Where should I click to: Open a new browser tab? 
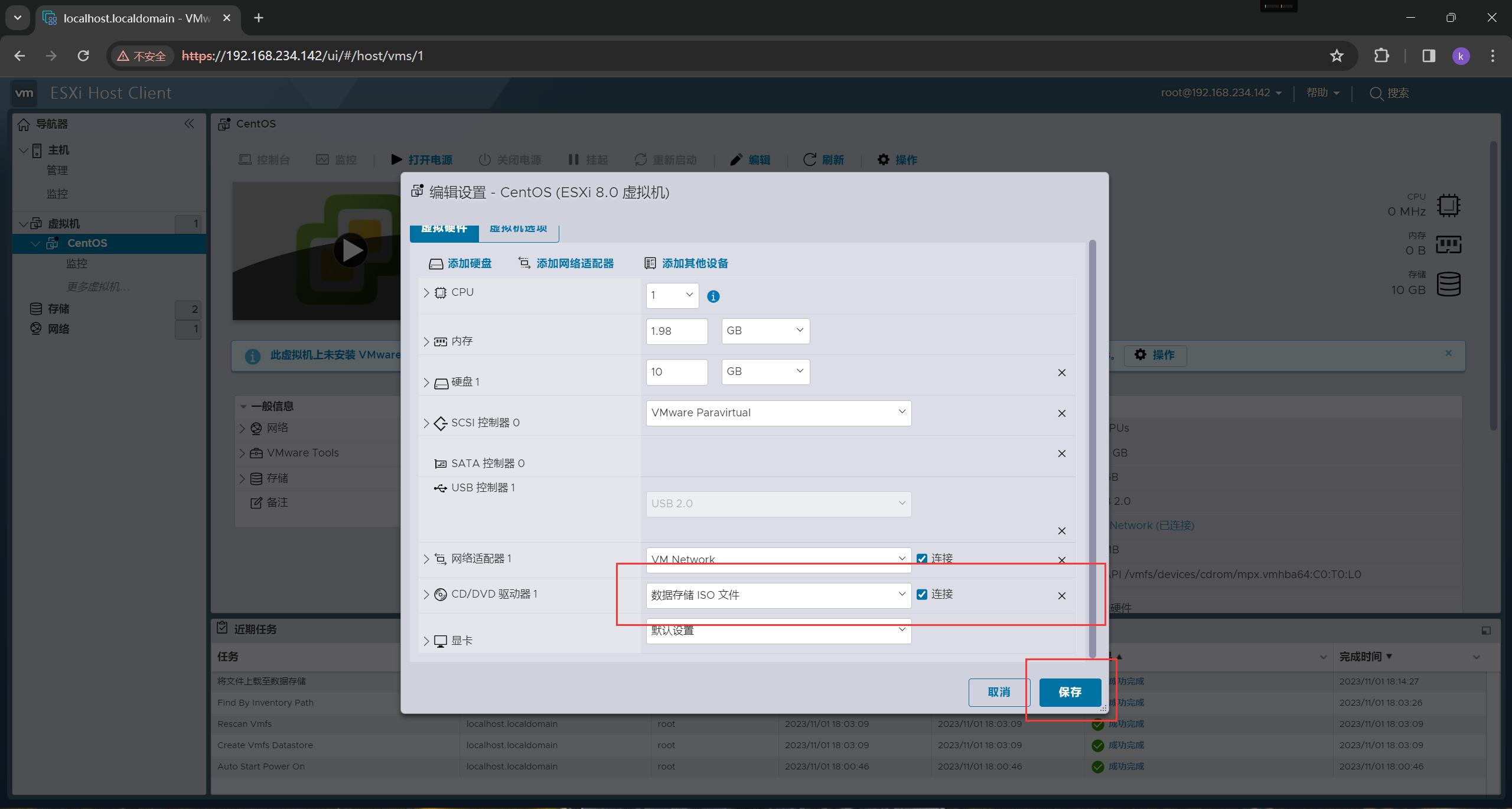[259, 18]
